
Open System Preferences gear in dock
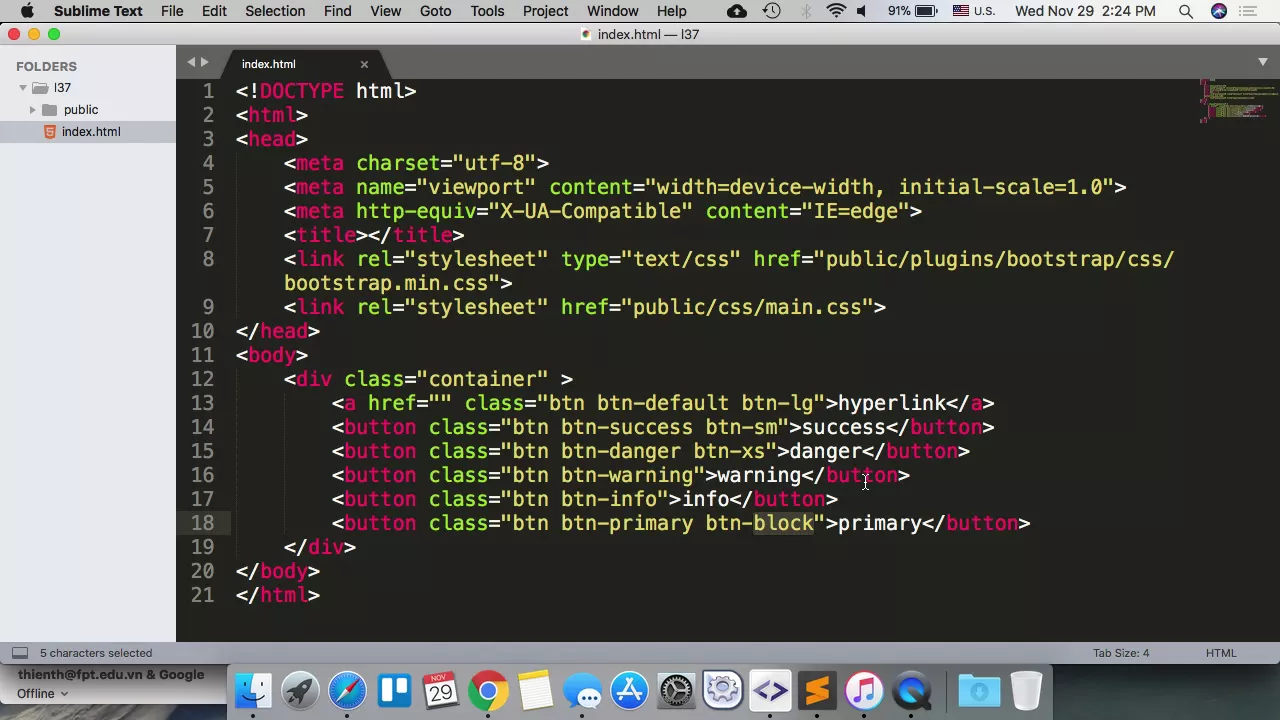(676, 691)
